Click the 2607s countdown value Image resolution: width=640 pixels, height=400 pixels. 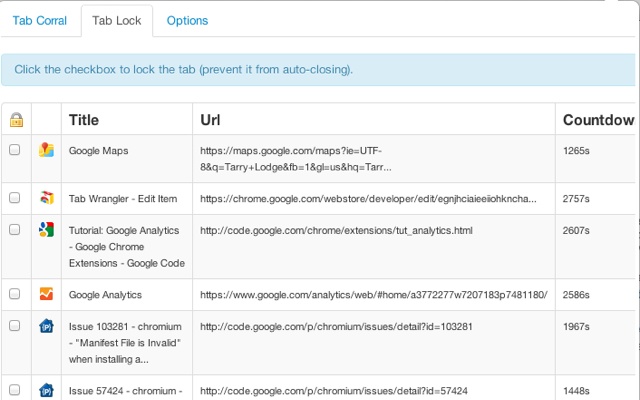click(x=576, y=231)
